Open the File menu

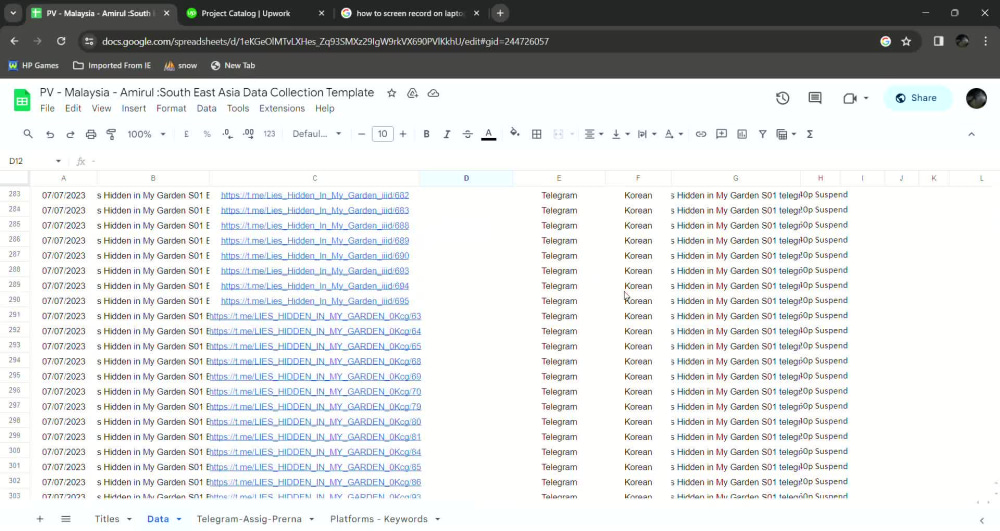click(x=47, y=108)
